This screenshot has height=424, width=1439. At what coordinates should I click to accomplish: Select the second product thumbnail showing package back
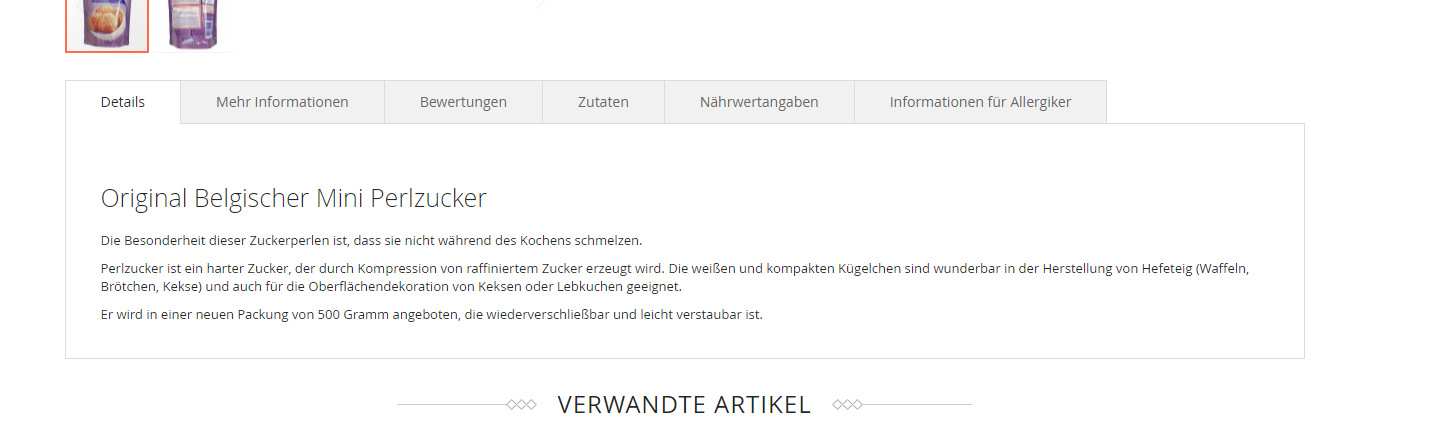[194, 25]
